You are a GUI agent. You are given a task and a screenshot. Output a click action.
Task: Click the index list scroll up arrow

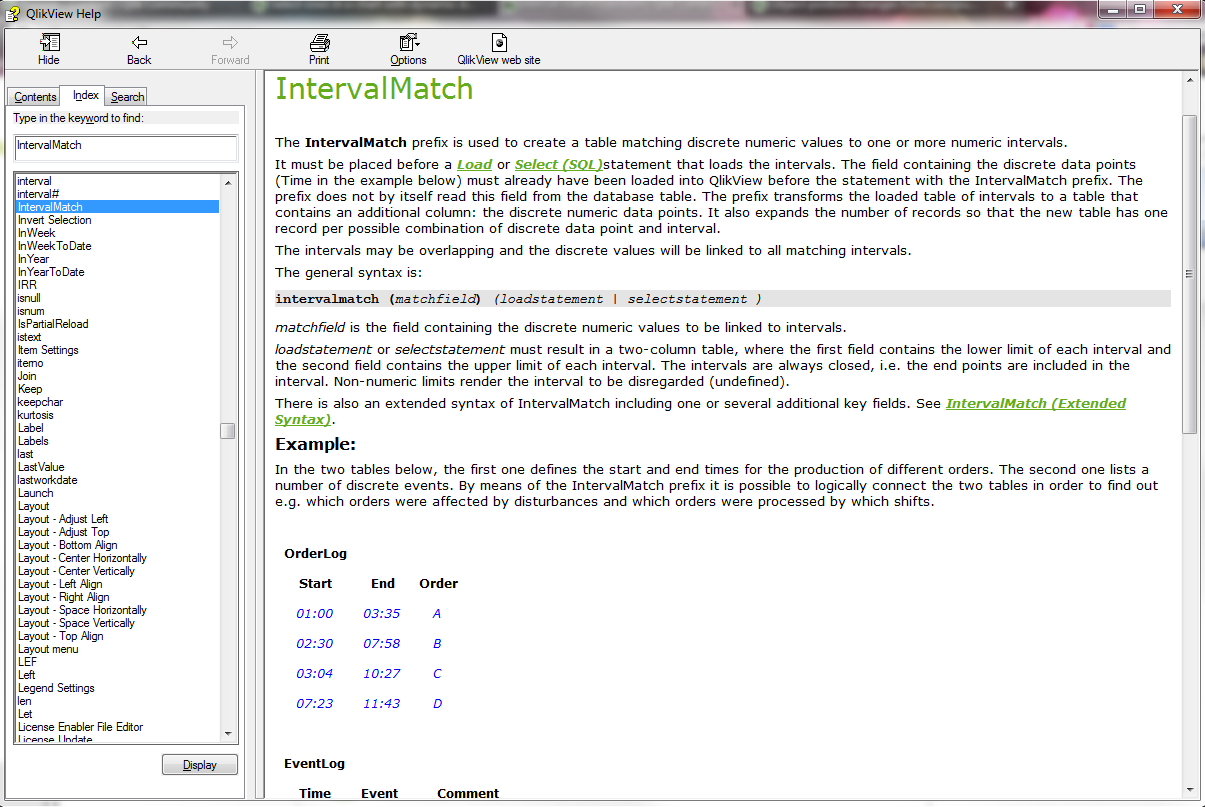(229, 182)
